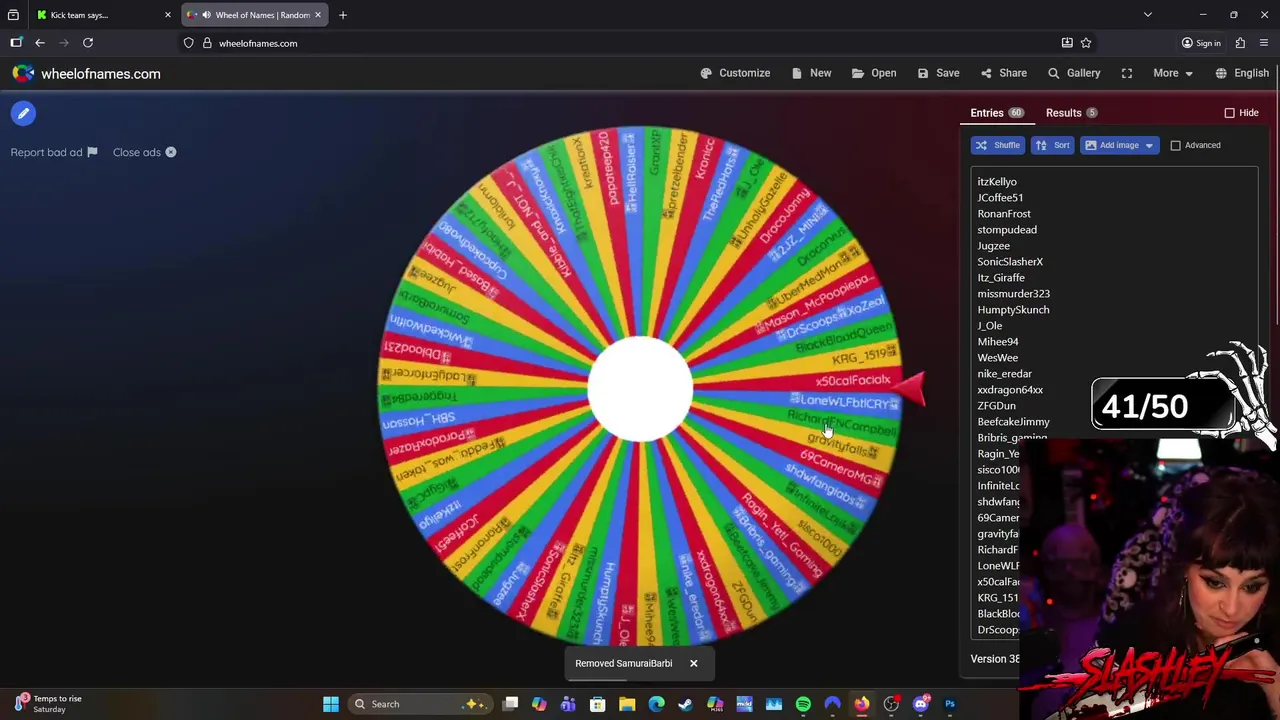
Task: Click the blue pencil edit icon
Action: 23,113
